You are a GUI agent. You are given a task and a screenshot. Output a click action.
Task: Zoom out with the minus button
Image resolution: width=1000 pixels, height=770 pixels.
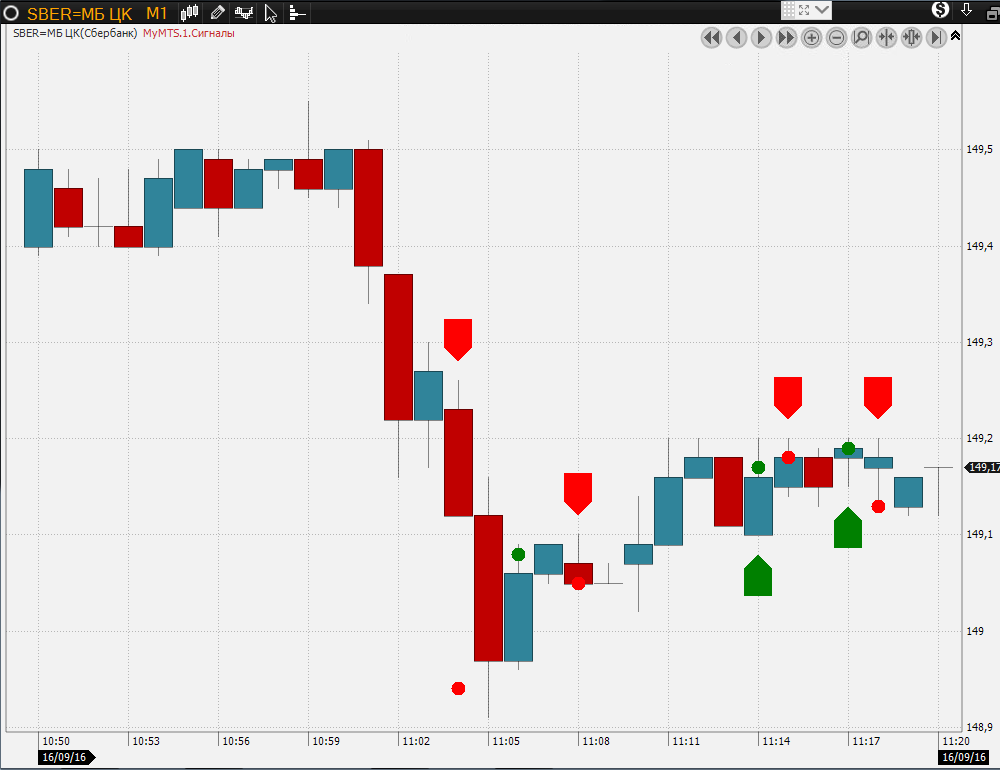coord(836,38)
